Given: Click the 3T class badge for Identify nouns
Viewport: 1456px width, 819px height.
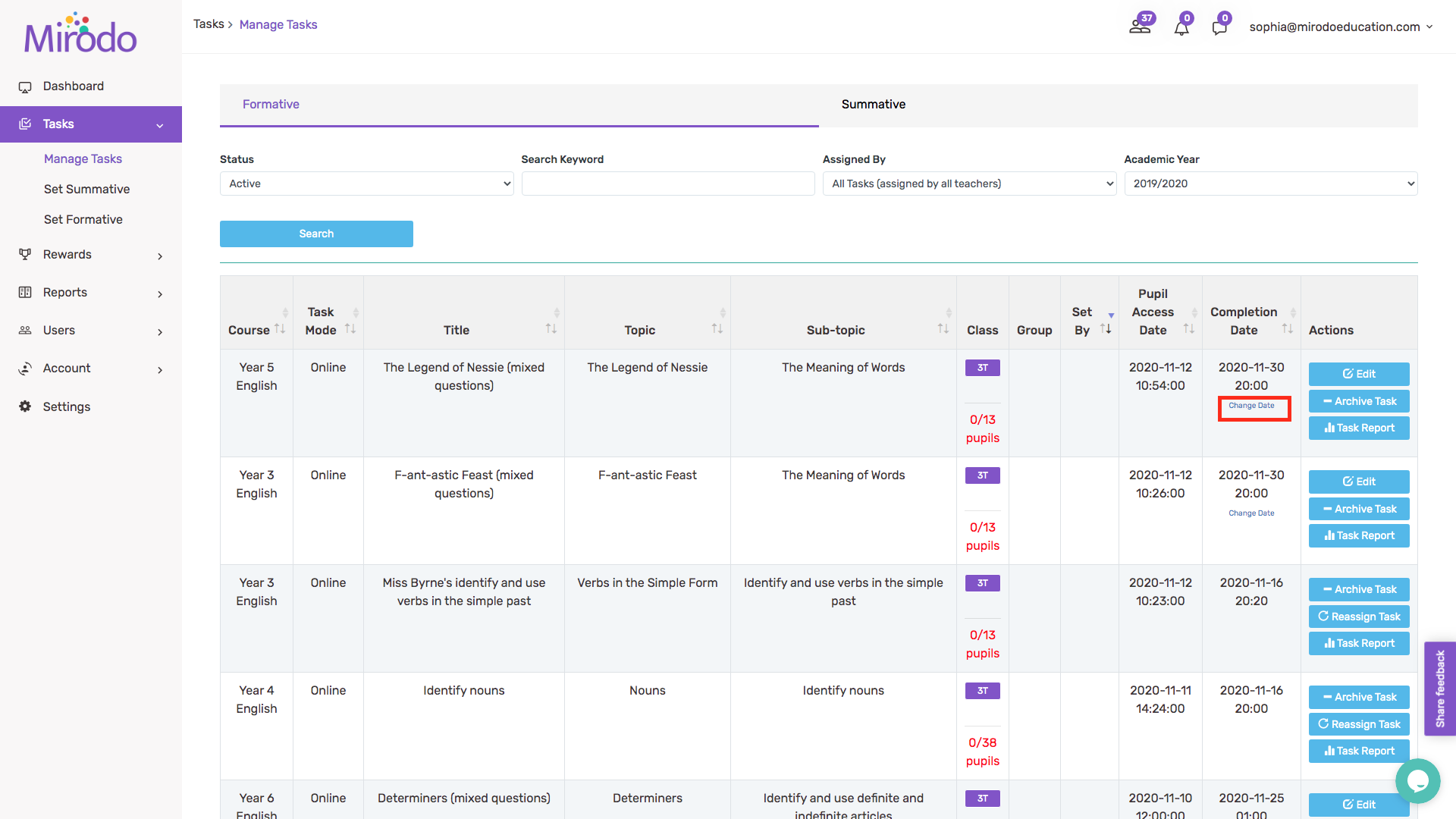Looking at the screenshot, I should [983, 691].
